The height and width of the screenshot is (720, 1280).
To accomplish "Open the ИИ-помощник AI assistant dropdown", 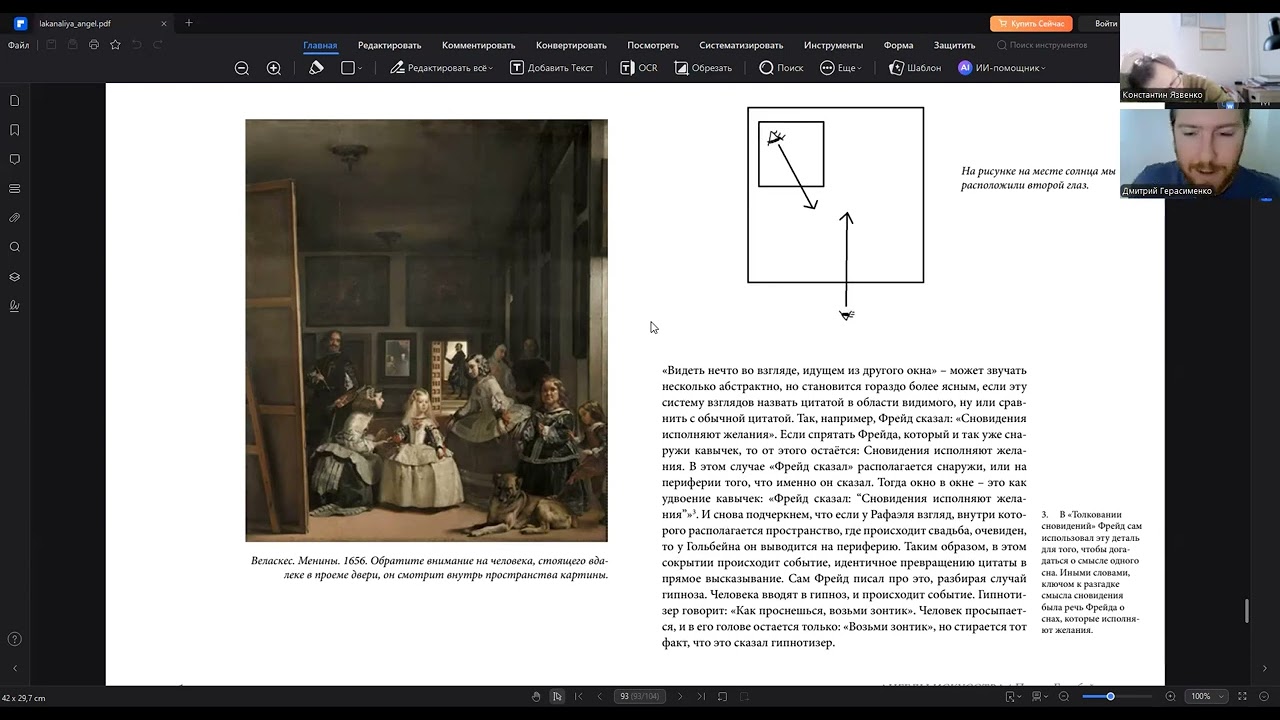I will (1002, 68).
